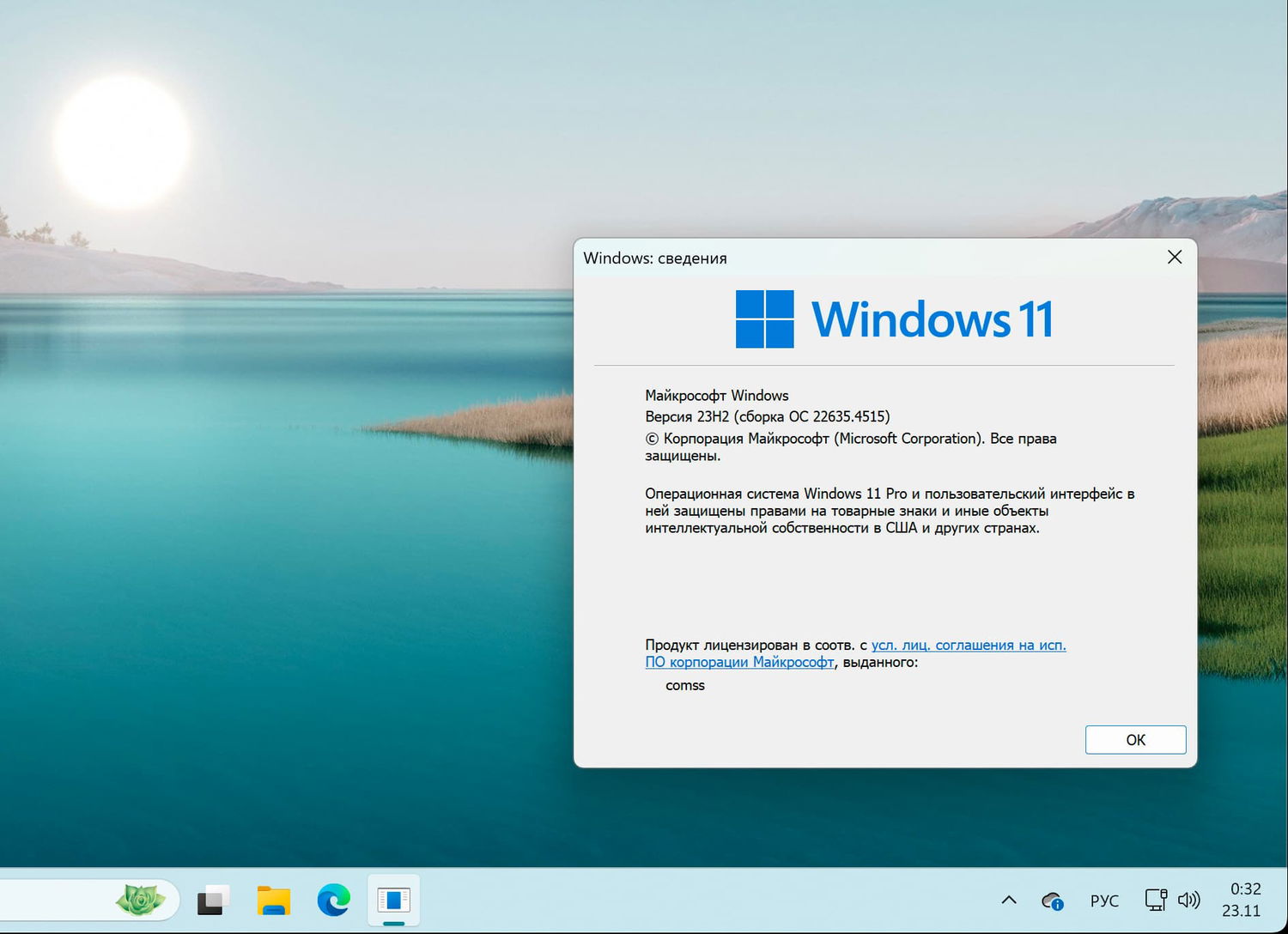Expand hidden icons in the system tray
The image size is (1288, 934).
point(1008,900)
